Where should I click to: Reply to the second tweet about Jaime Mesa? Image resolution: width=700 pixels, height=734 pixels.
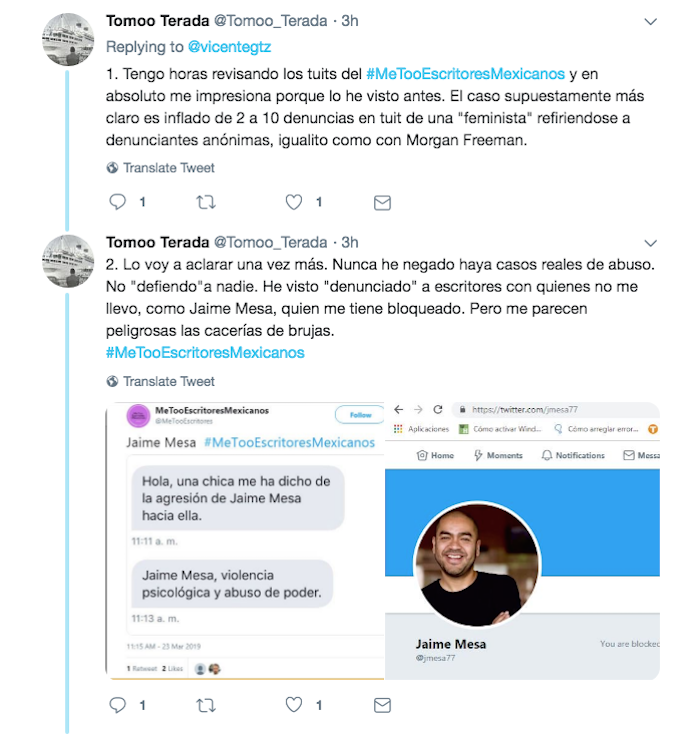coord(117,705)
